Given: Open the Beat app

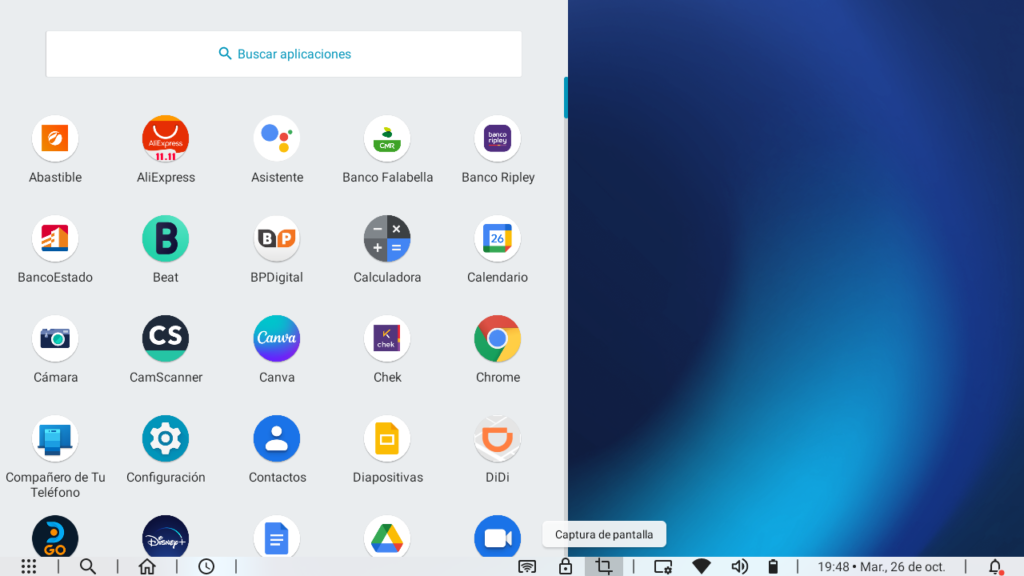Looking at the screenshot, I should (165, 239).
